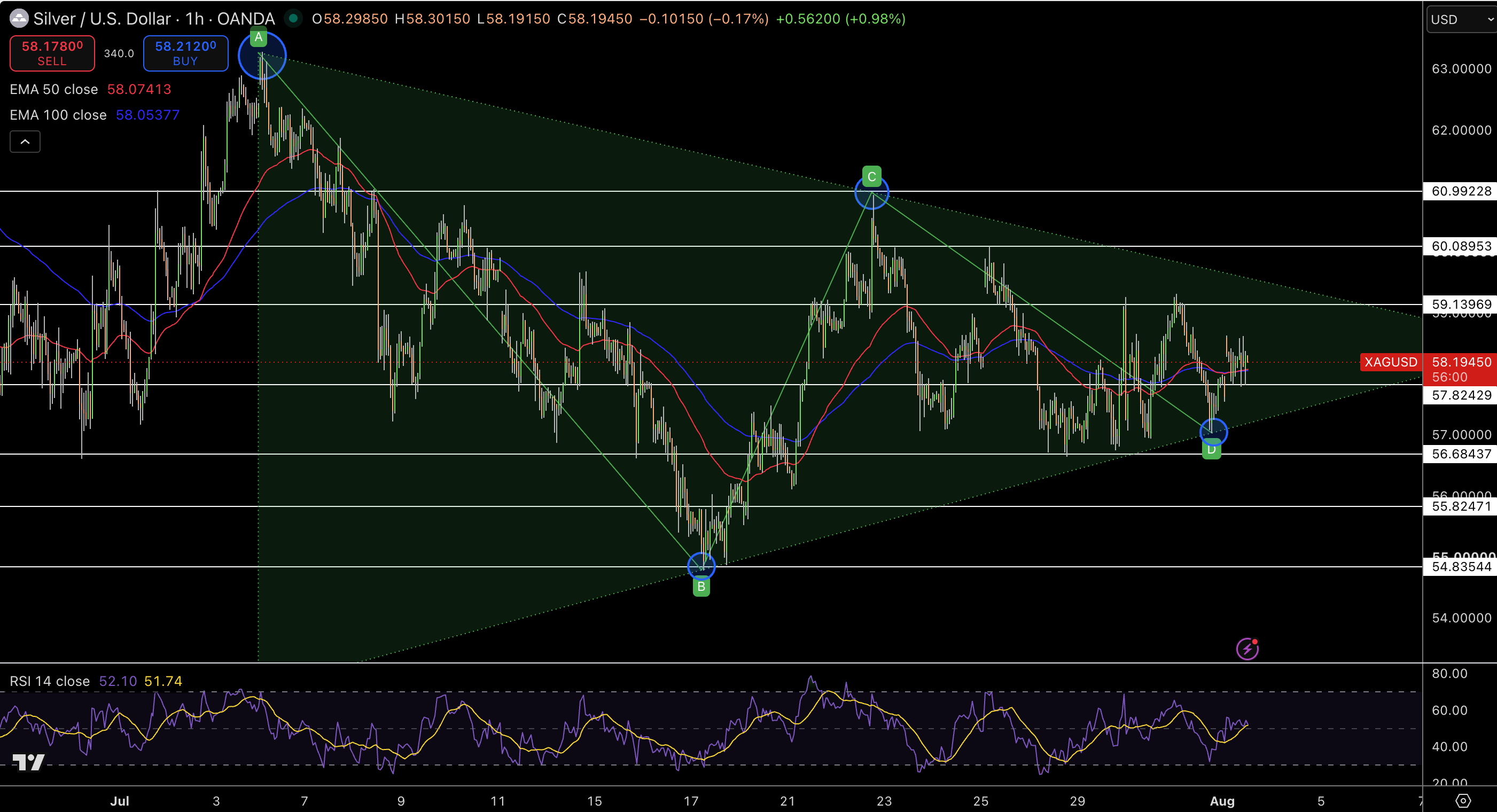Viewport: 1497px width, 812px height.
Task: Click pattern point A label
Action: (x=259, y=37)
